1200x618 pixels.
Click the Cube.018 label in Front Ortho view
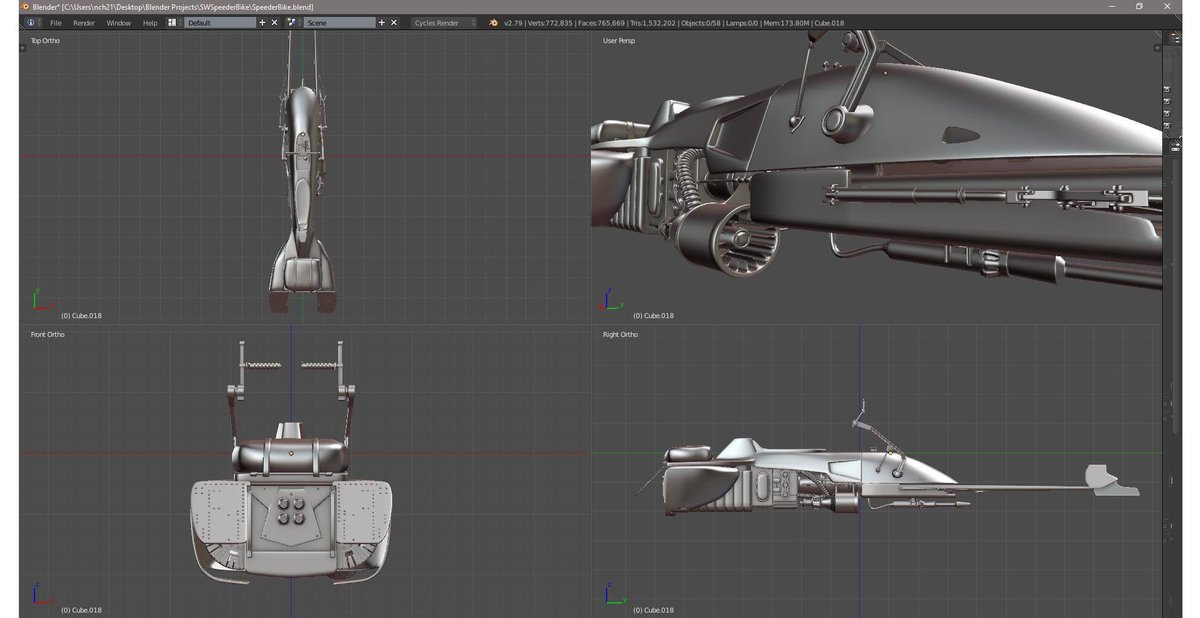click(x=81, y=610)
